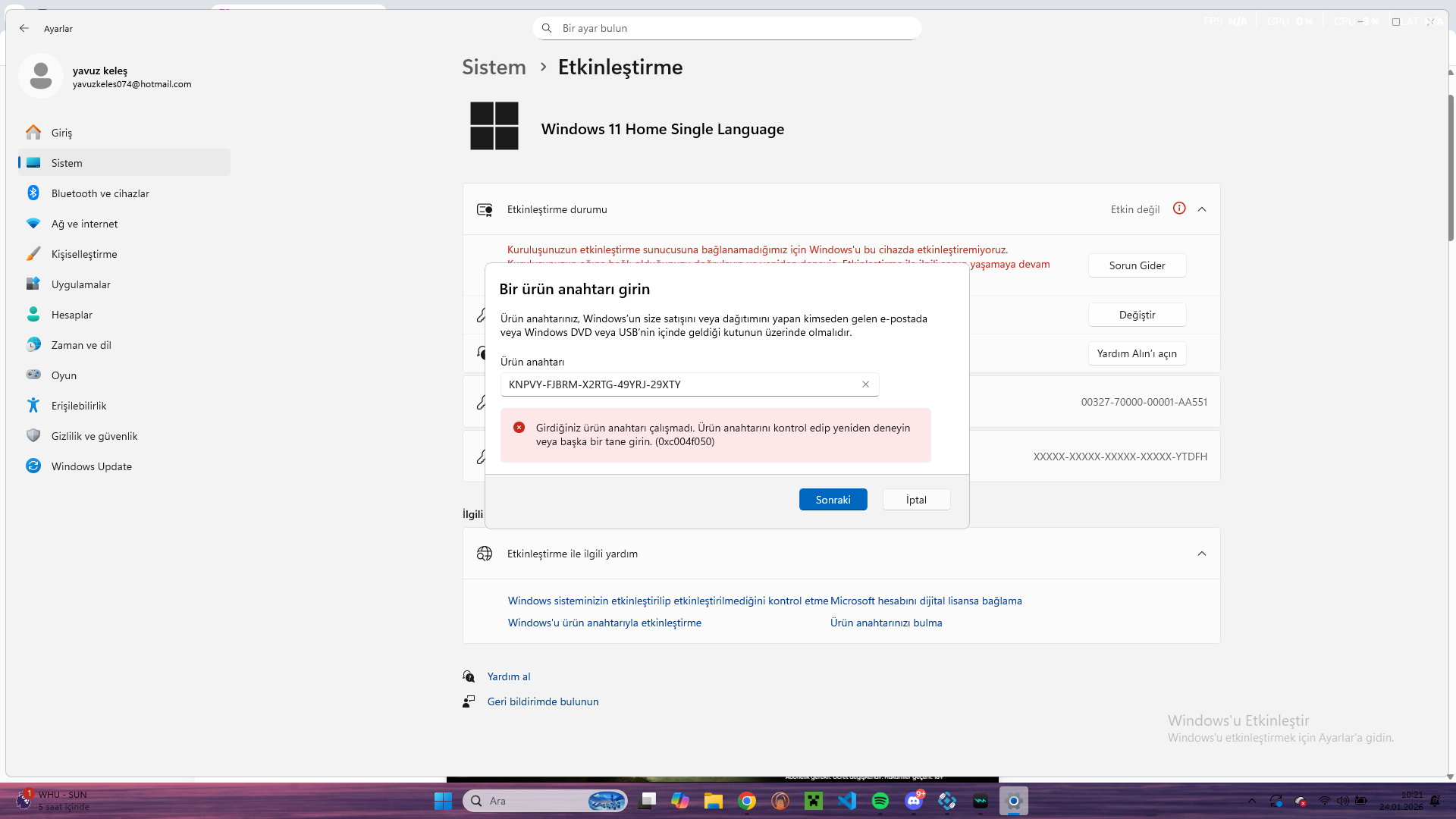Open the yavuz keleş account profile
The height and width of the screenshot is (819, 1456).
pos(106,76)
